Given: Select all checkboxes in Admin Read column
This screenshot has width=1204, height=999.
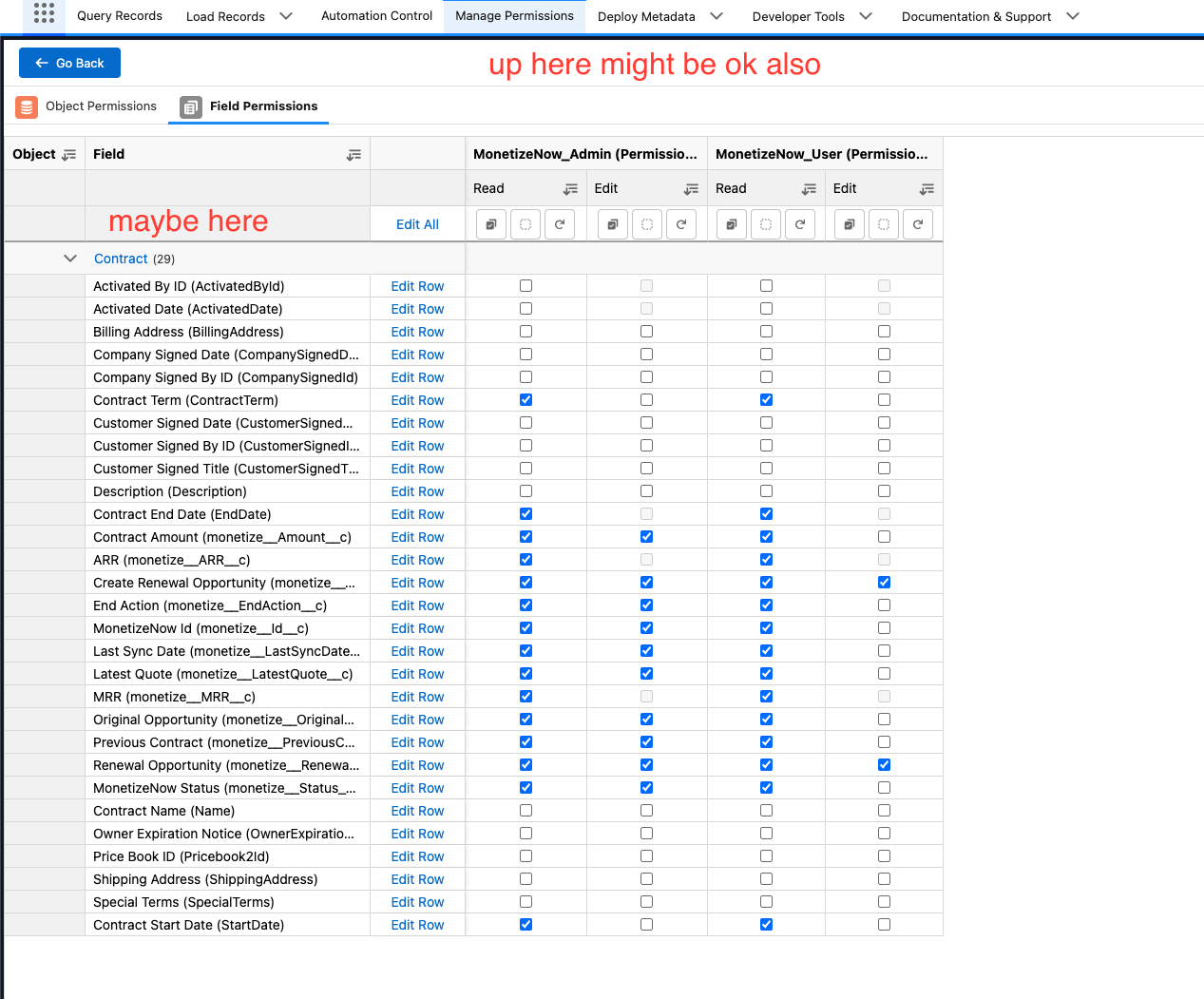Looking at the screenshot, I should click(490, 224).
